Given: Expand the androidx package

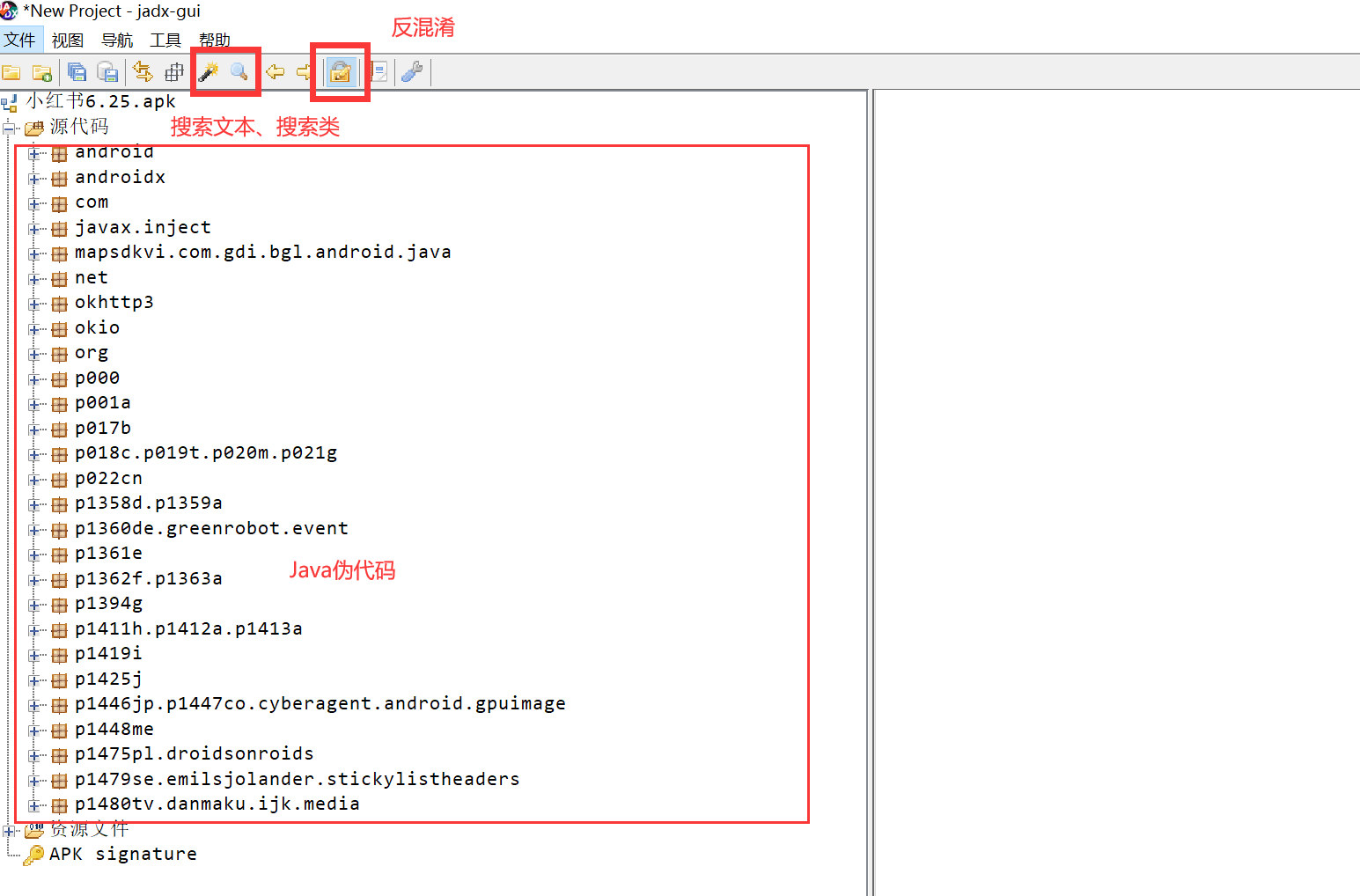Looking at the screenshot, I should pos(34,179).
